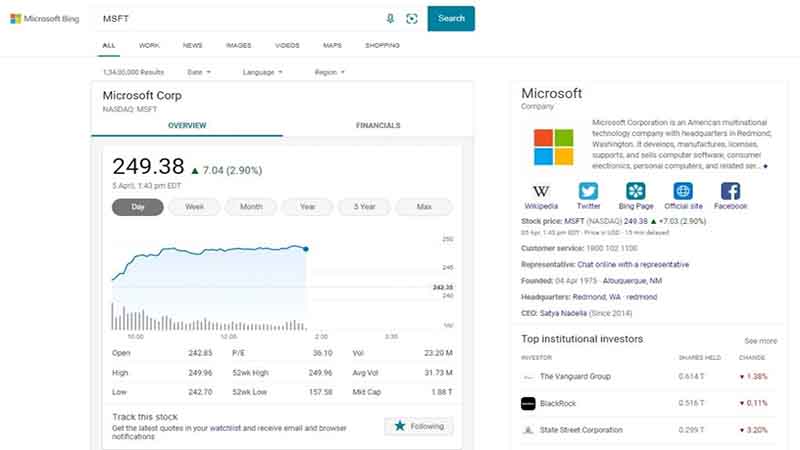Screen dimensions: 800x450
Task: Click See more for institutional investors
Action: [760, 341]
